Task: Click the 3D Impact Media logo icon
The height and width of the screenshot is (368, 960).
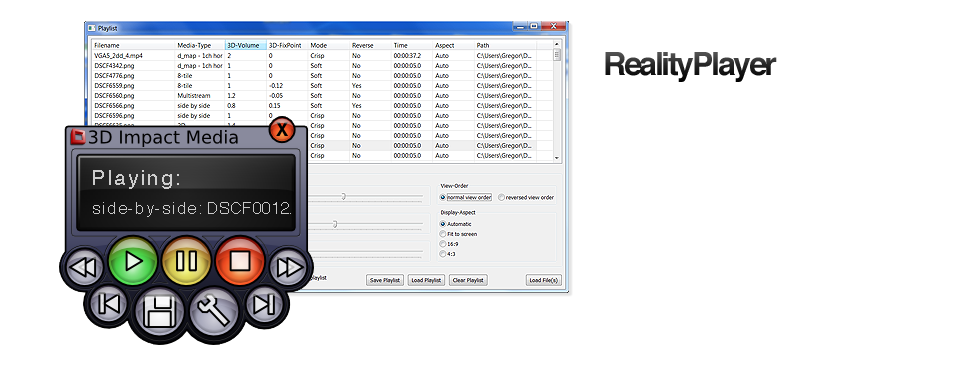Action: [78, 136]
